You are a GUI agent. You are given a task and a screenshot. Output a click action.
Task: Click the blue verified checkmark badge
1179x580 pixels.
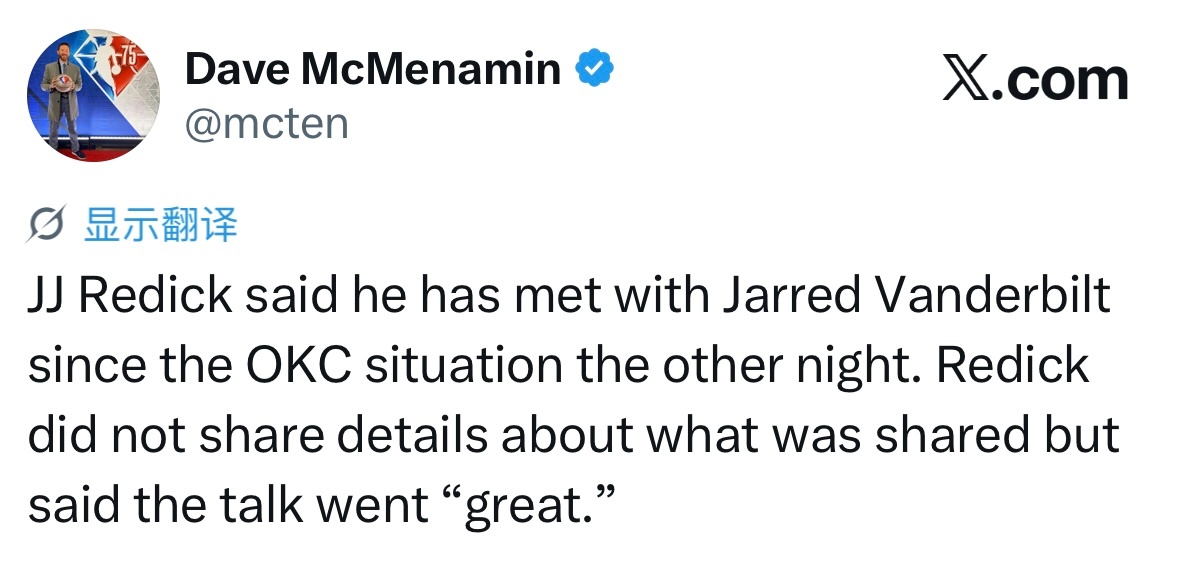tap(594, 70)
